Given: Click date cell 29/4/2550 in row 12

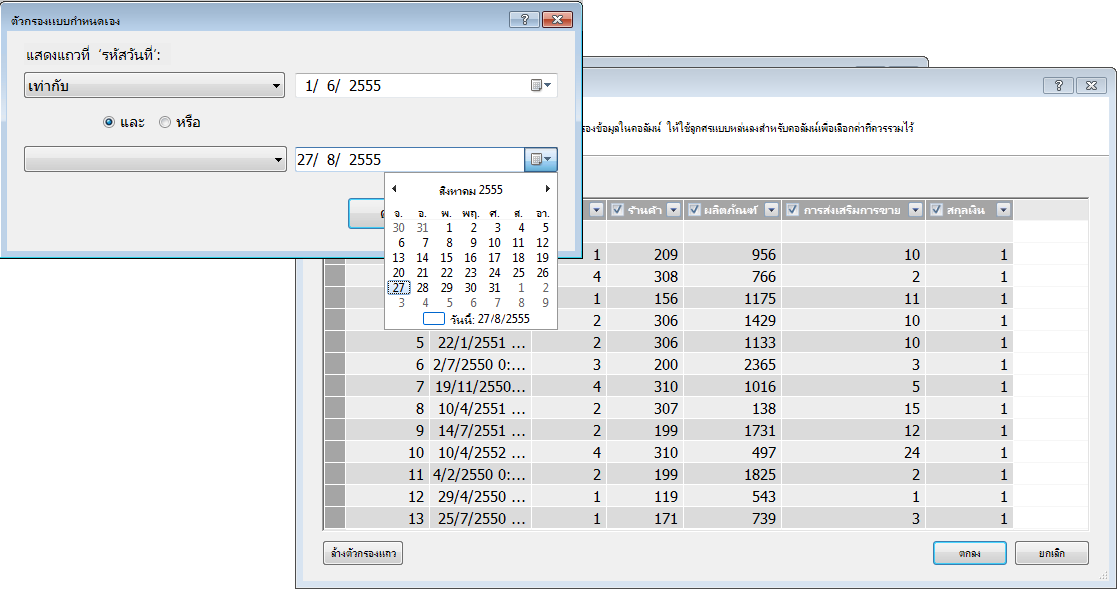Looking at the screenshot, I should [x=481, y=496].
